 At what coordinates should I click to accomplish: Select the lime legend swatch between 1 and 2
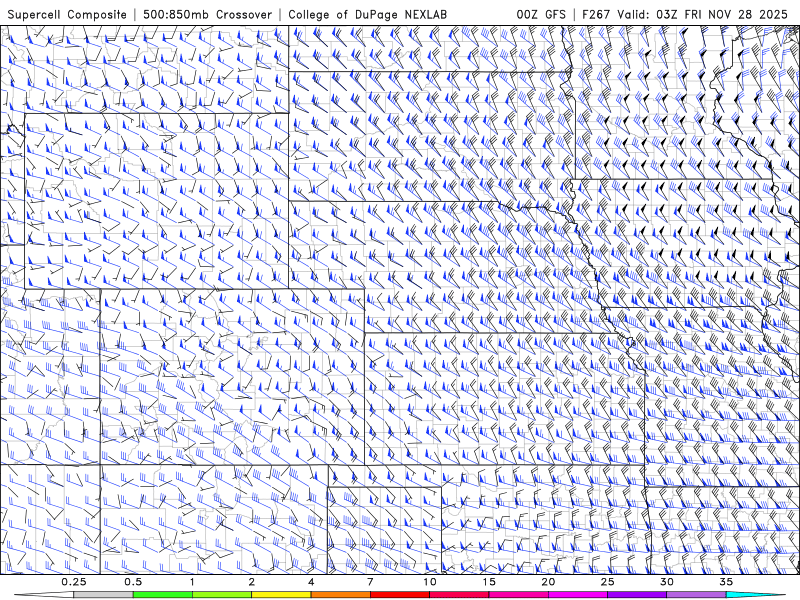point(221,595)
